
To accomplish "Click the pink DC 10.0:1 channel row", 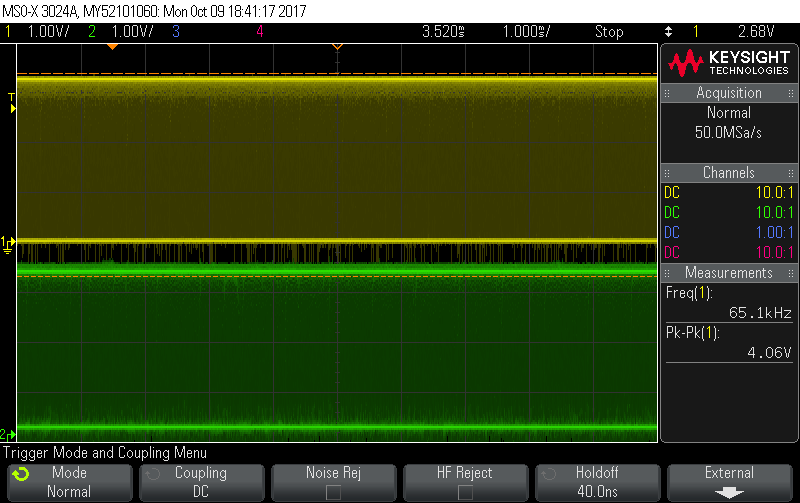I will coord(729,252).
